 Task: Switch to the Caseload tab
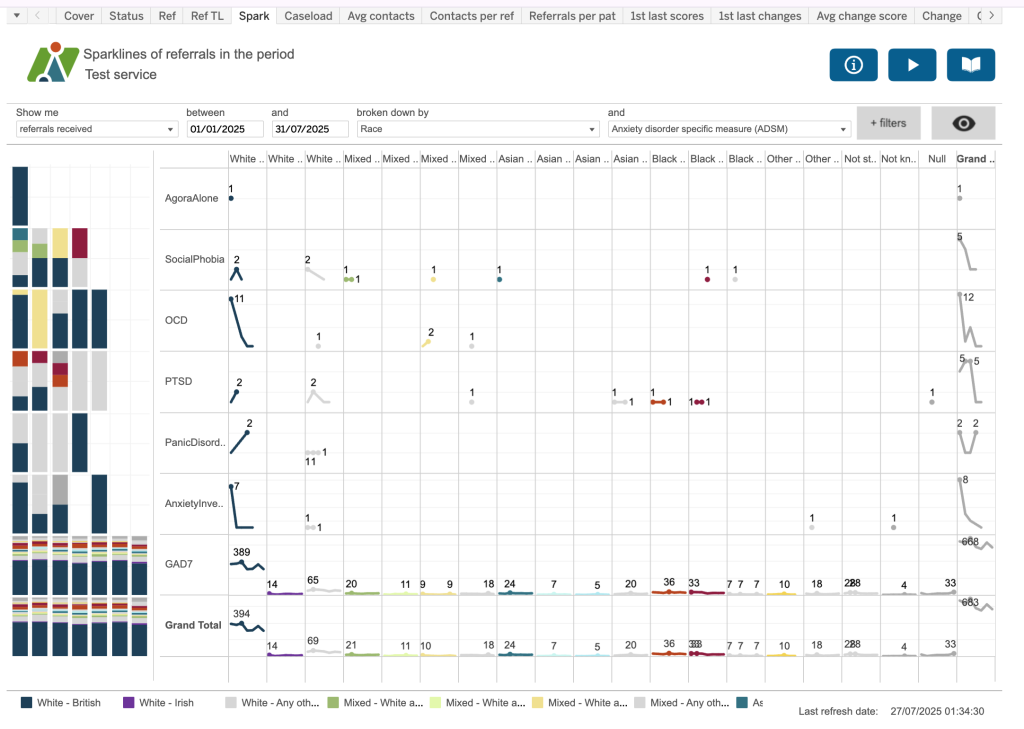coord(307,16)
